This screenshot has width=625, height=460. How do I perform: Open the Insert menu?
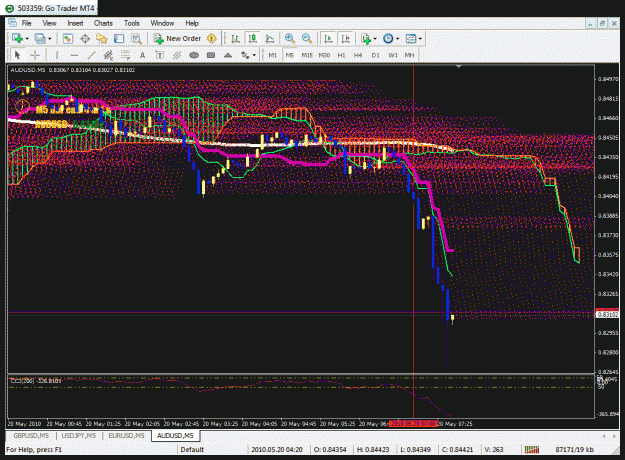[x=75, y=23]
